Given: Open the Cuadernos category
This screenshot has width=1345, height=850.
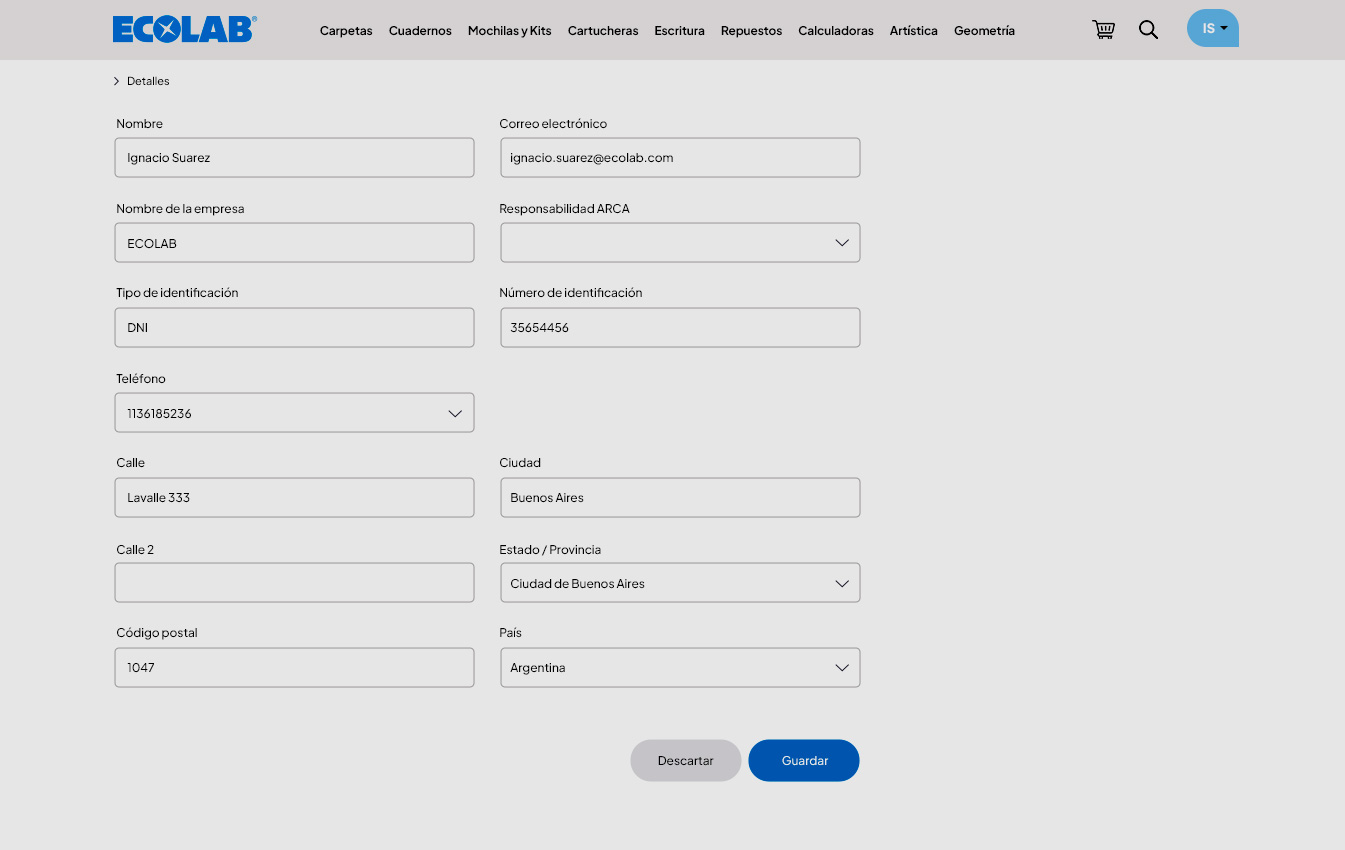Looking at the screenshot, I should click(x=420, y=31).
